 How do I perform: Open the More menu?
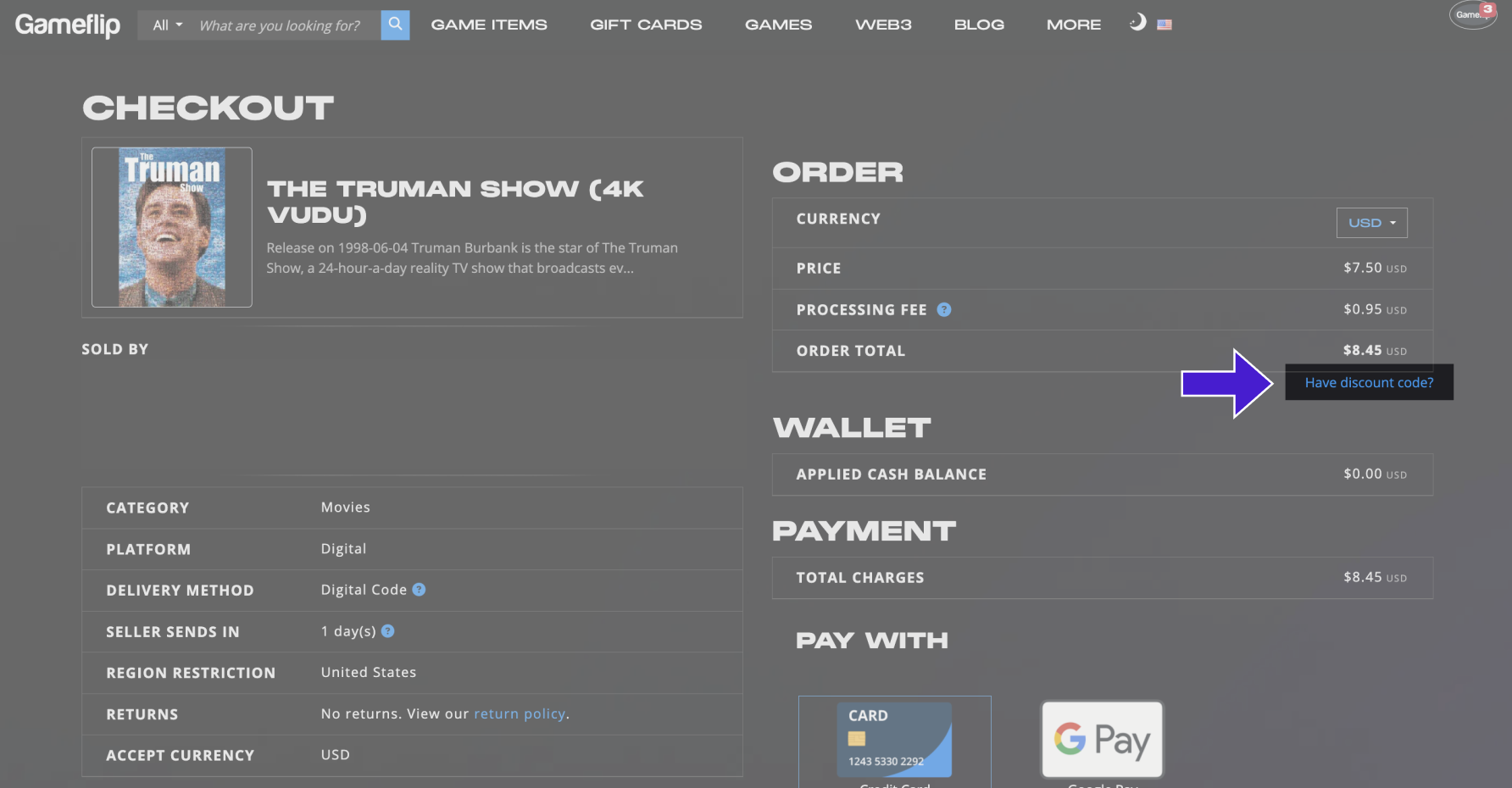(1074, 25)
